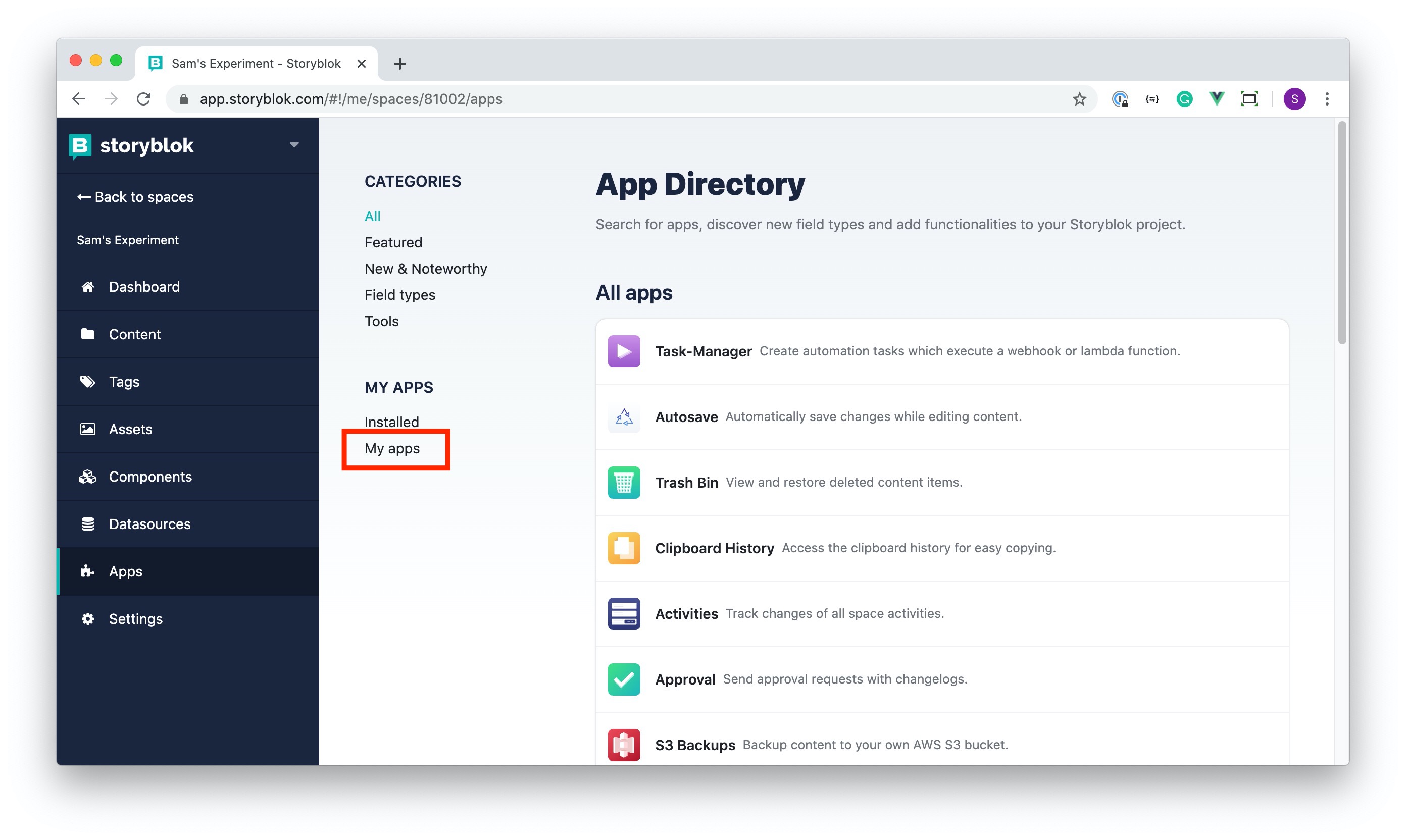Image resolution: width=1406 pixels, height=840 pixels.
Task: Click the page vertical scrollbar
Action: [x=1341, y=232]
